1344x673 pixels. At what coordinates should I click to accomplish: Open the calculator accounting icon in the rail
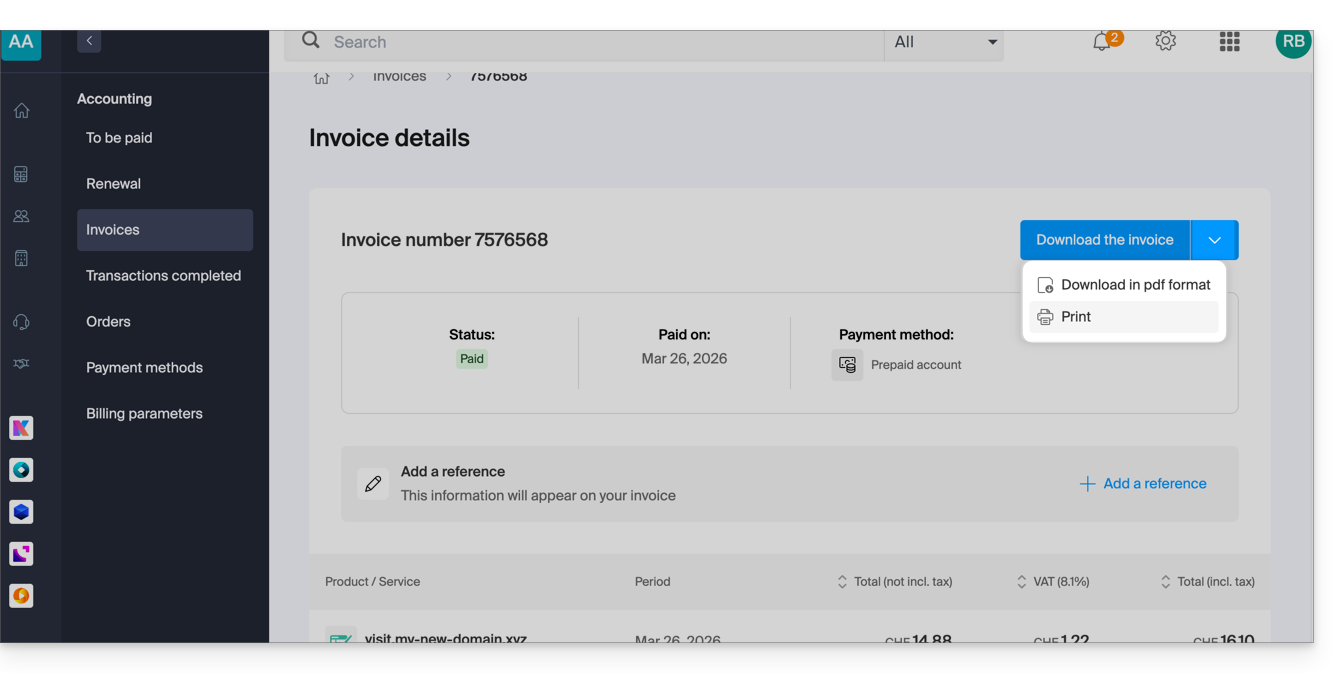click(21, 175)
